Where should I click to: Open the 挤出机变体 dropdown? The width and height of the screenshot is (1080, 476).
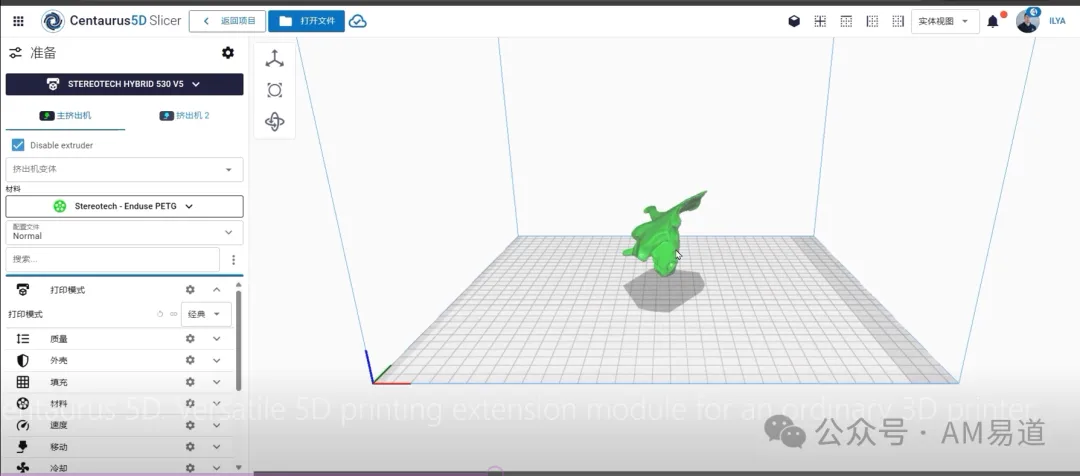[125, 169]
